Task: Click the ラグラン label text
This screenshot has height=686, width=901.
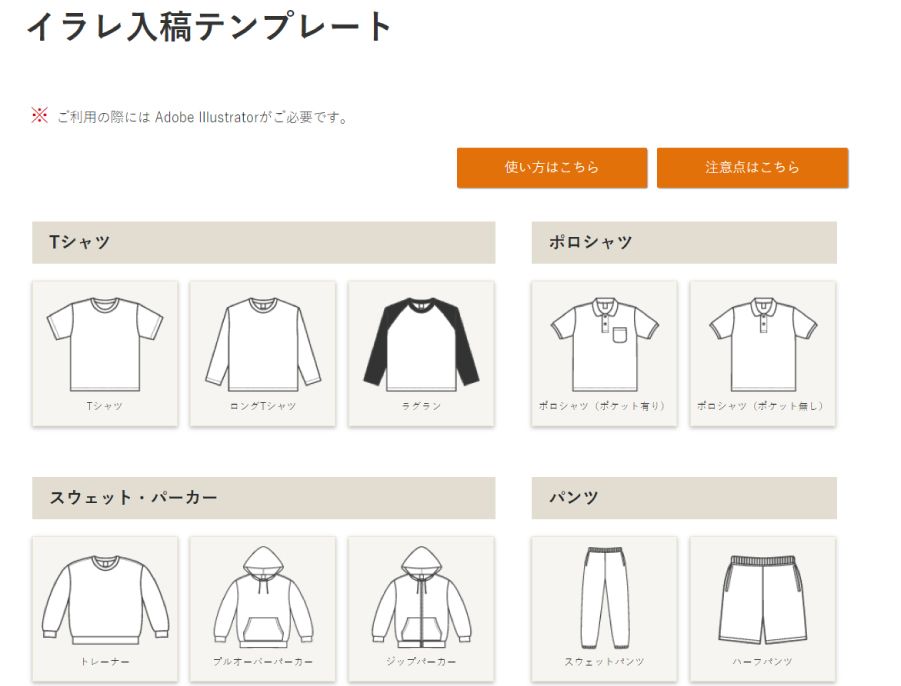Action: (421, 406)
